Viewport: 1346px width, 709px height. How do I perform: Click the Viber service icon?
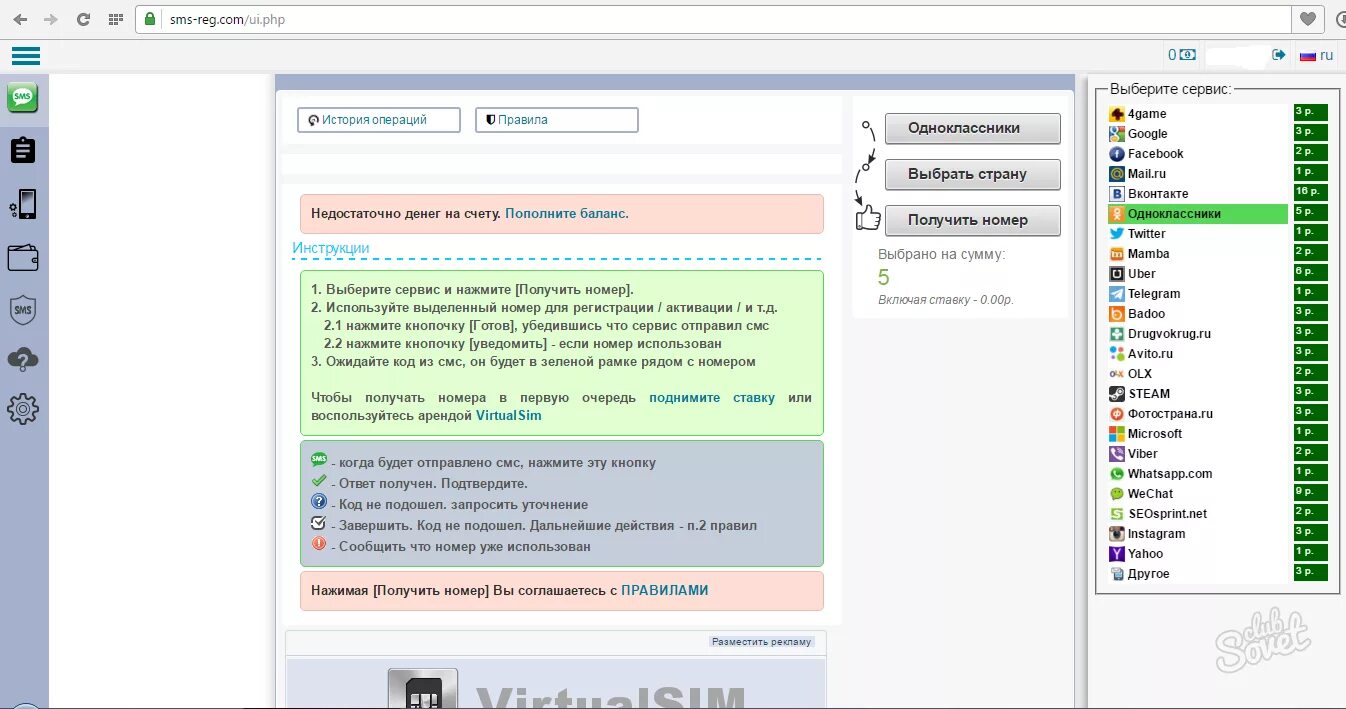[x=1117, y=454]
